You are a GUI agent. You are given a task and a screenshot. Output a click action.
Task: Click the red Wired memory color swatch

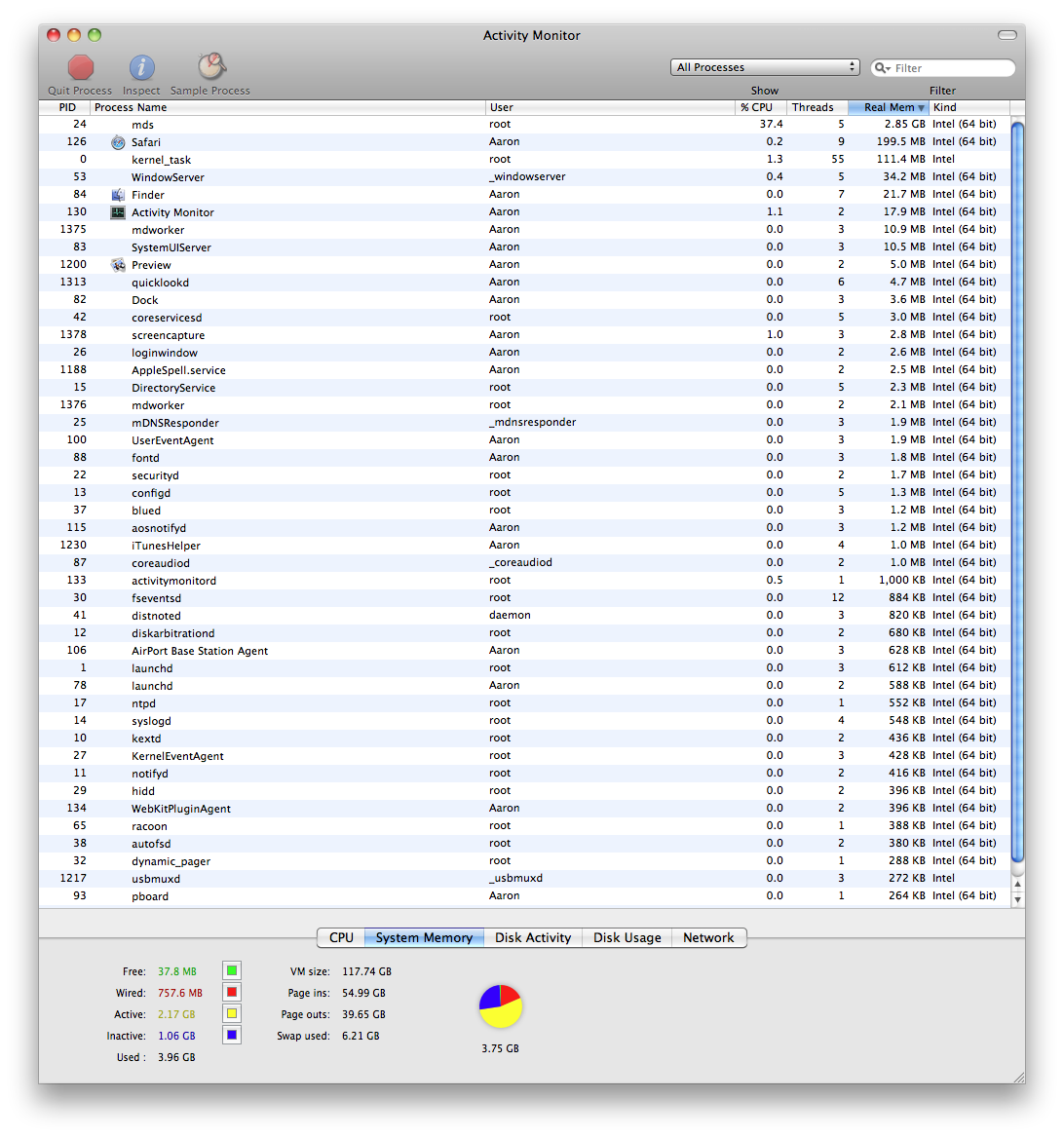coord(232,992)
